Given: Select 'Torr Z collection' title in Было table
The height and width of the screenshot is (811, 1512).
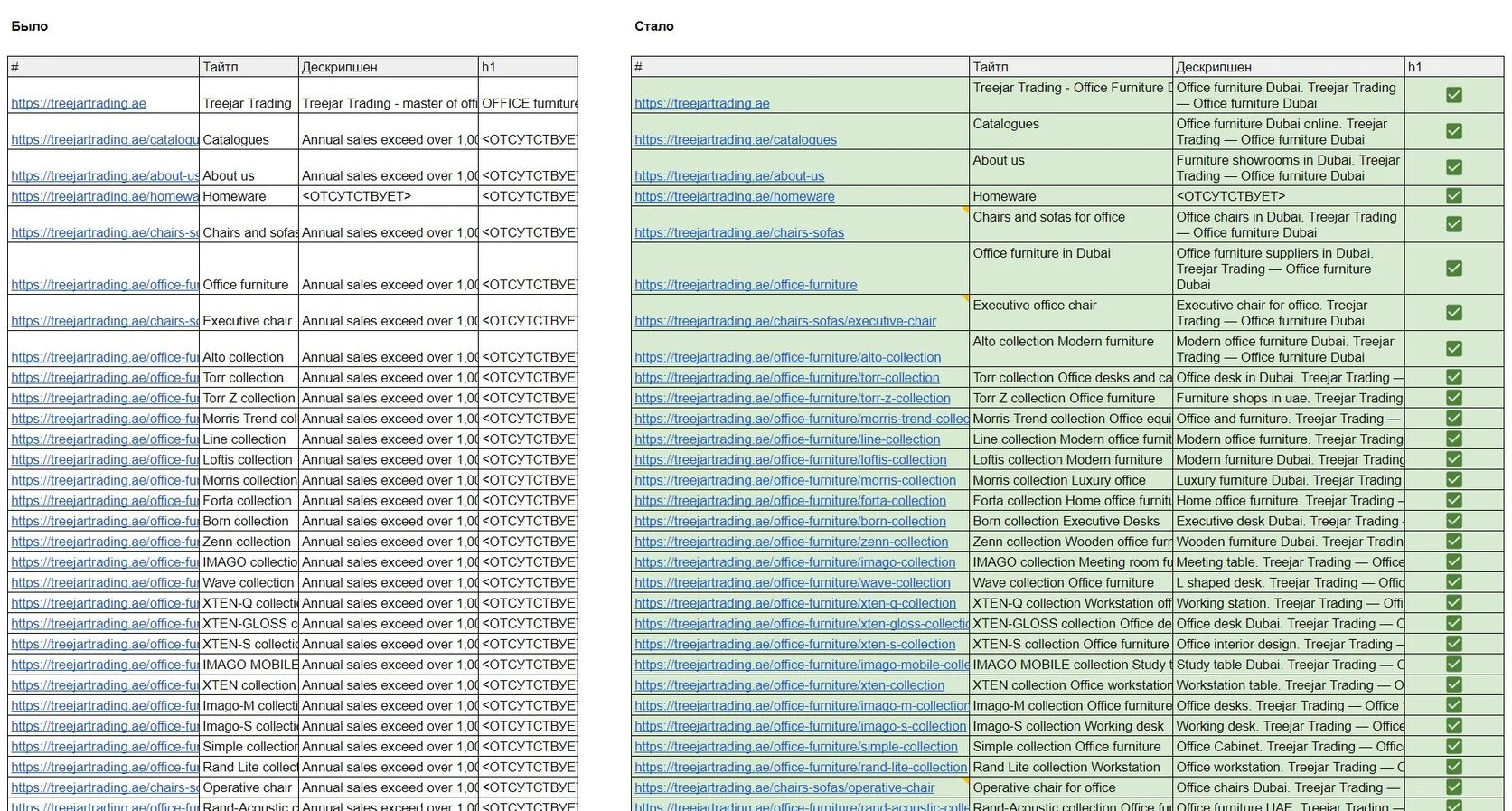Looking at the screenshot, I should tap(249, 398).
